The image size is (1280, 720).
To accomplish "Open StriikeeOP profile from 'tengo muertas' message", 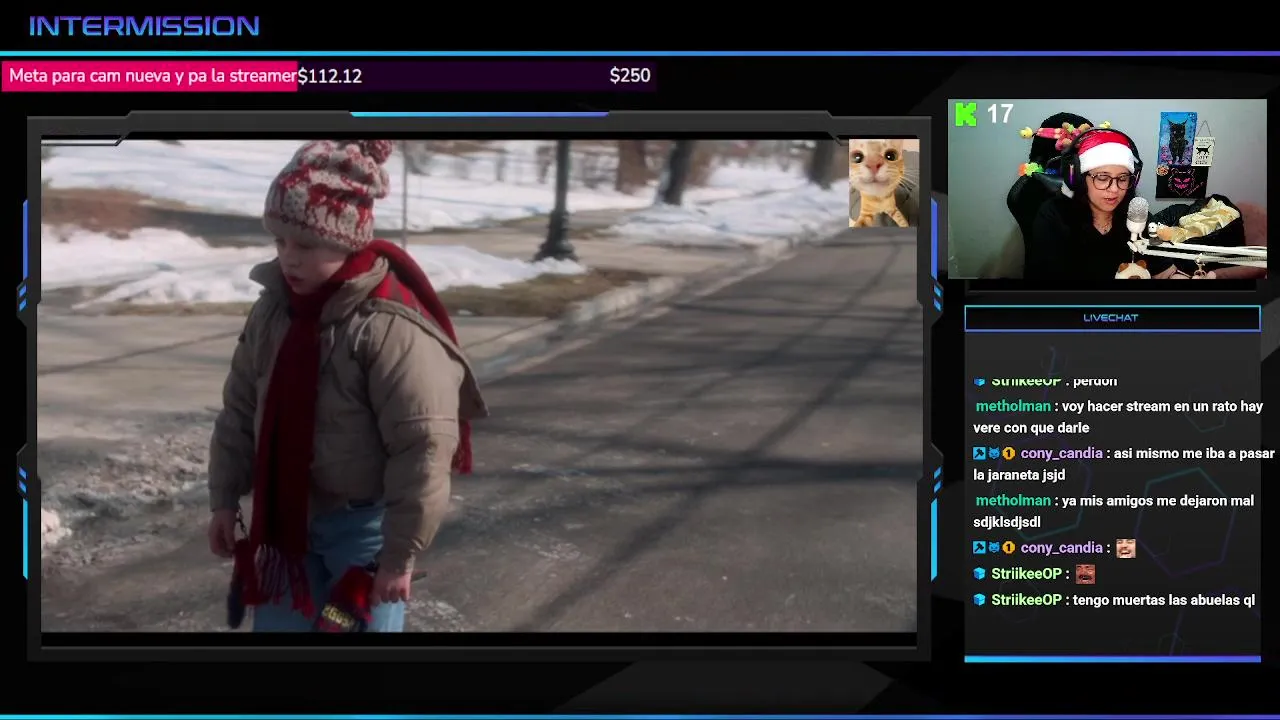I will pos(1026,600).
